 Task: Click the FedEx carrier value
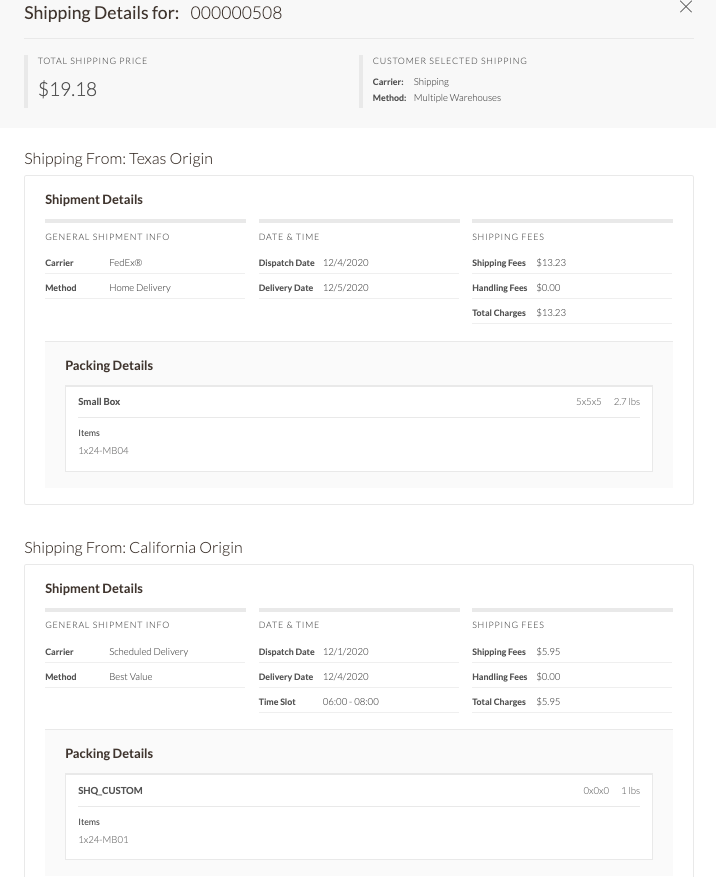pos(126,263)
